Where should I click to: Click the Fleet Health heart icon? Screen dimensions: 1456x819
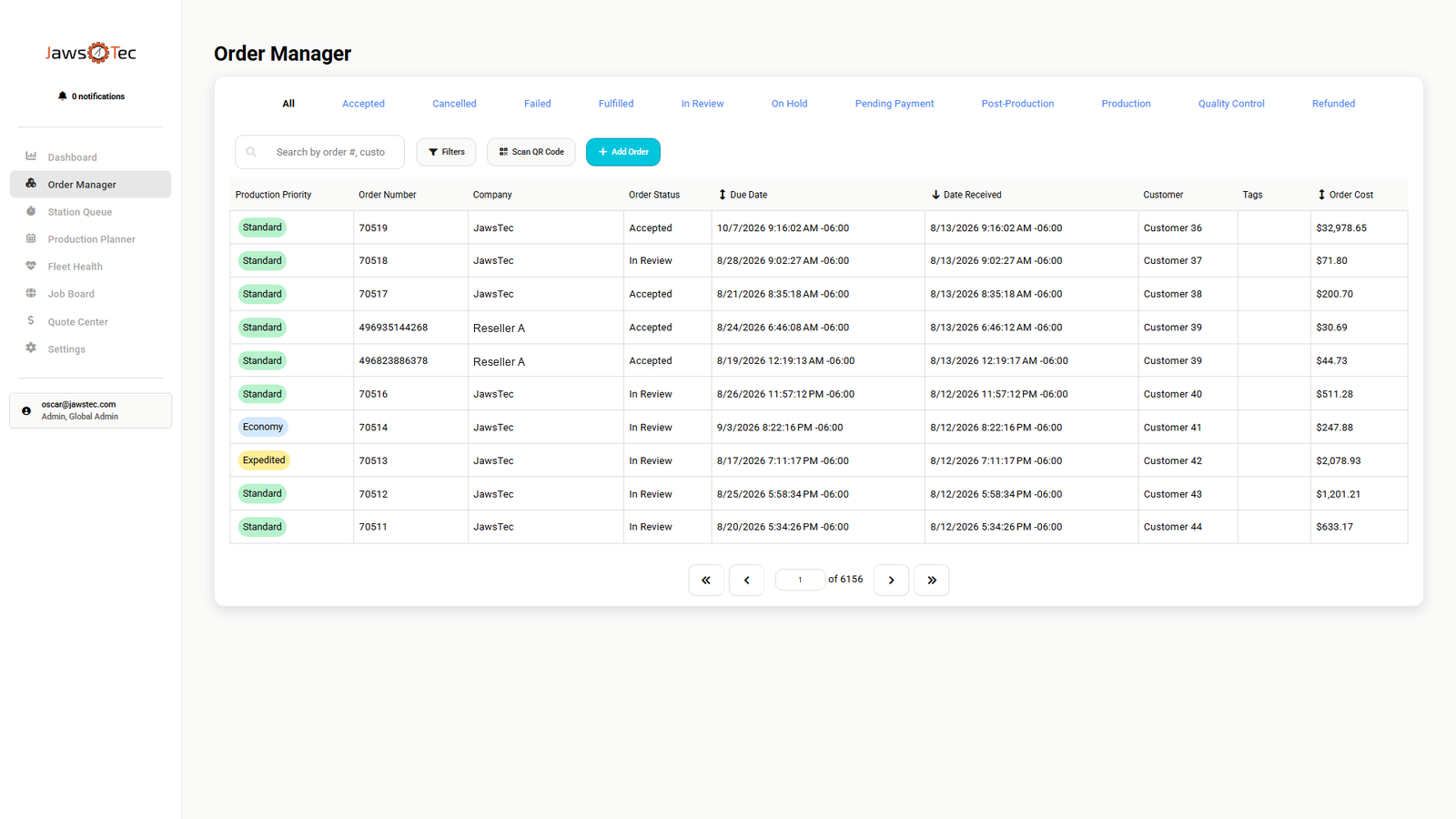[31, 266]
